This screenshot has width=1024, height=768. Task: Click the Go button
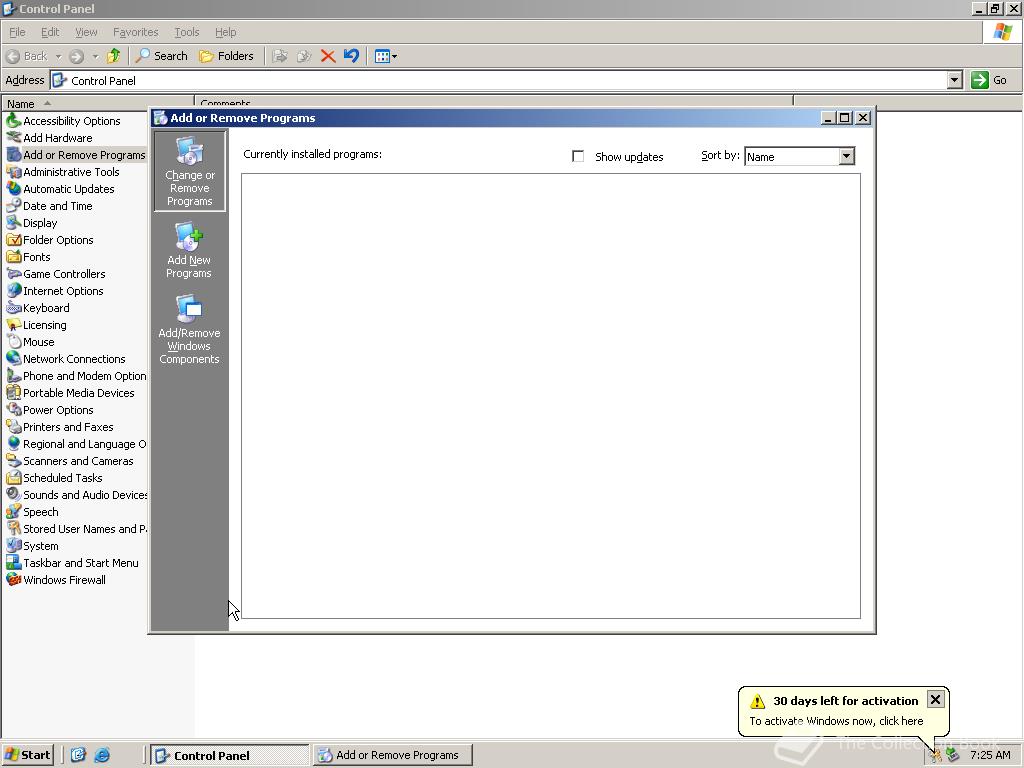(x=989, y=80)
